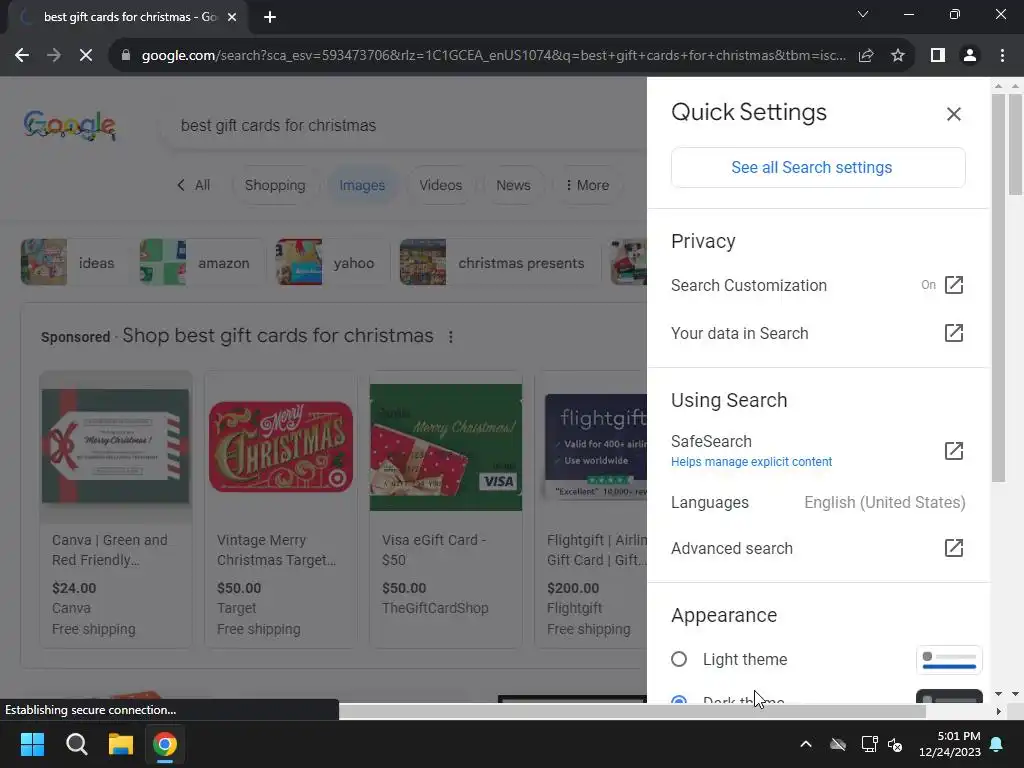Viewport: 1024px width, 768px height.
Task: Switch to the Videos tab
Action: [x=441, y=185]
